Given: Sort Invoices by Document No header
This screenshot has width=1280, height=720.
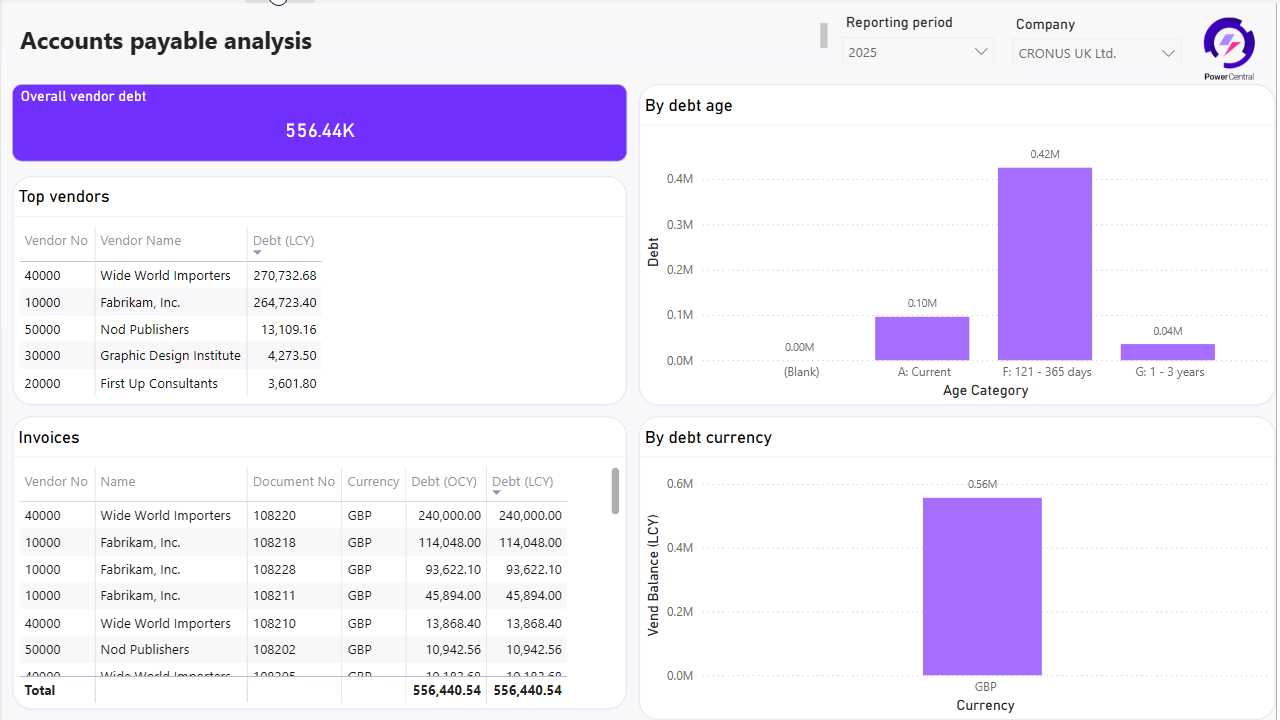Looking at the screenshot, I should point(294,481).
